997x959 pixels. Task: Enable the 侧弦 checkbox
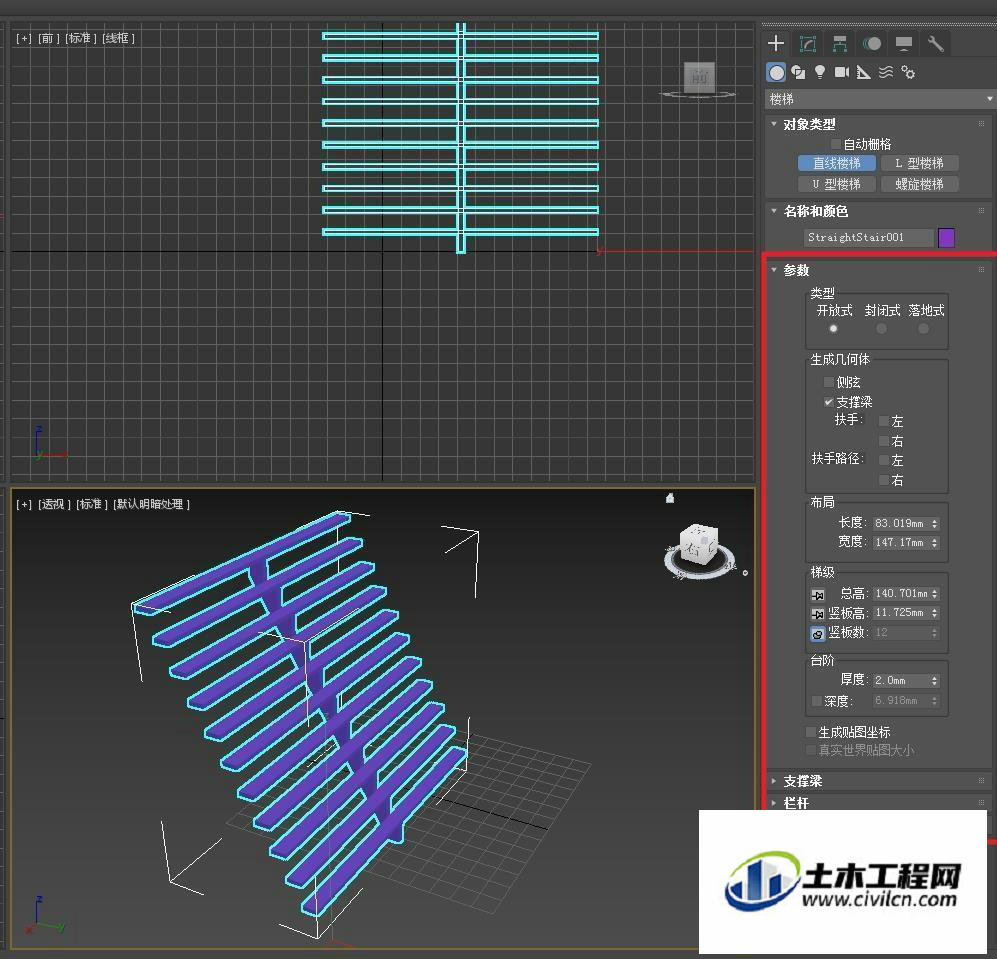click(829, 382)
